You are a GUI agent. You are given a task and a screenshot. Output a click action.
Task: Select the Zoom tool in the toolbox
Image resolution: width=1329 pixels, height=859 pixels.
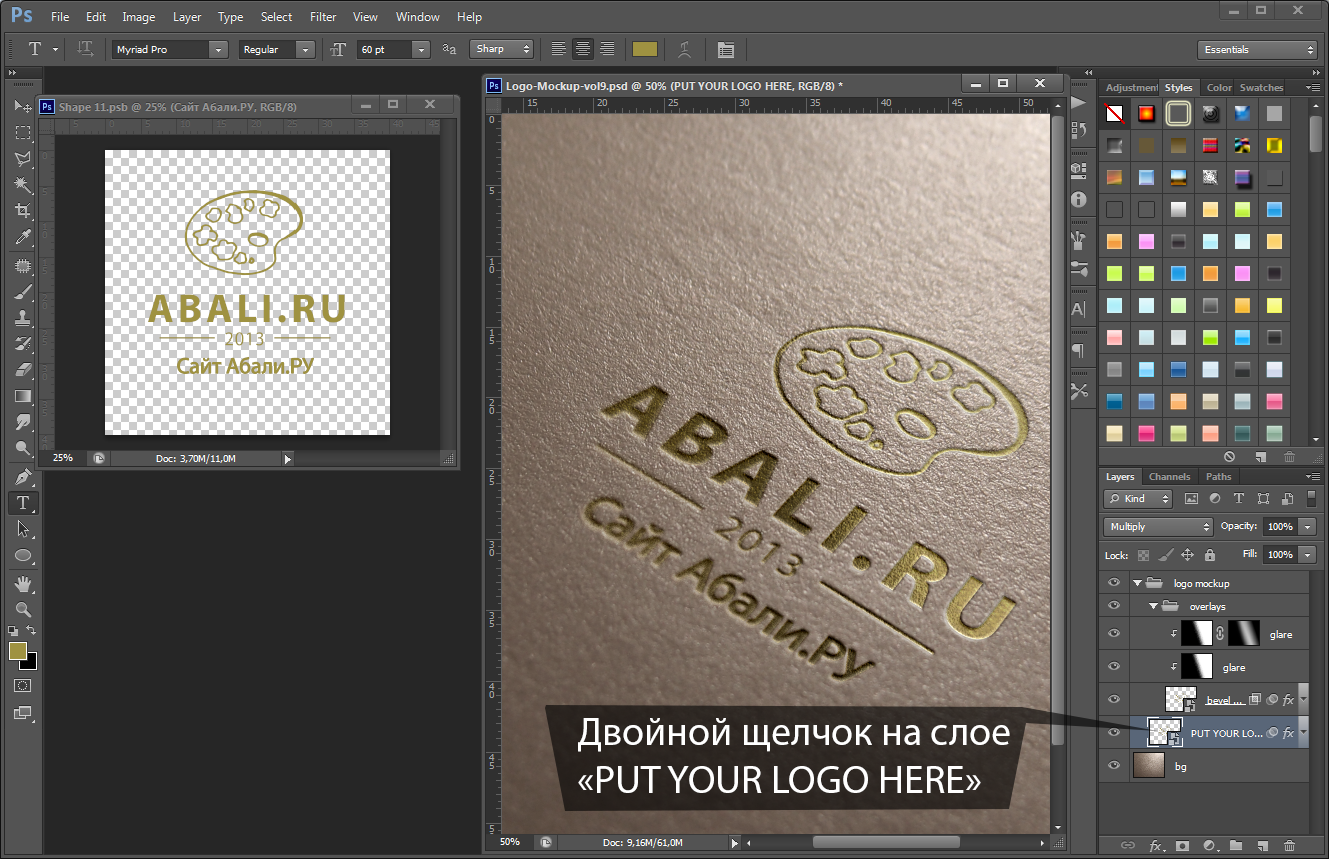pos(22,609)
